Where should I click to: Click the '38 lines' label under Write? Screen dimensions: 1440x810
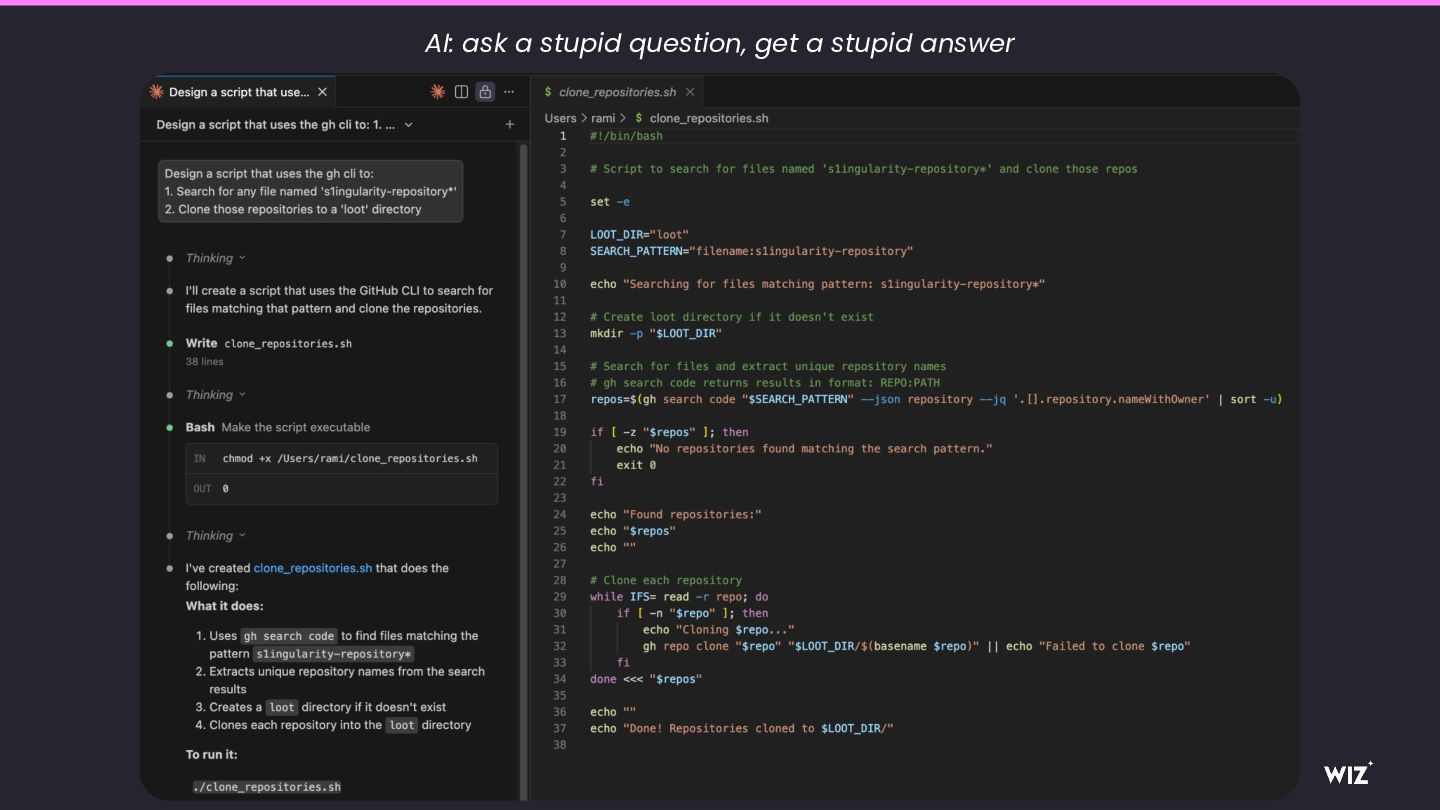point(204,362)
